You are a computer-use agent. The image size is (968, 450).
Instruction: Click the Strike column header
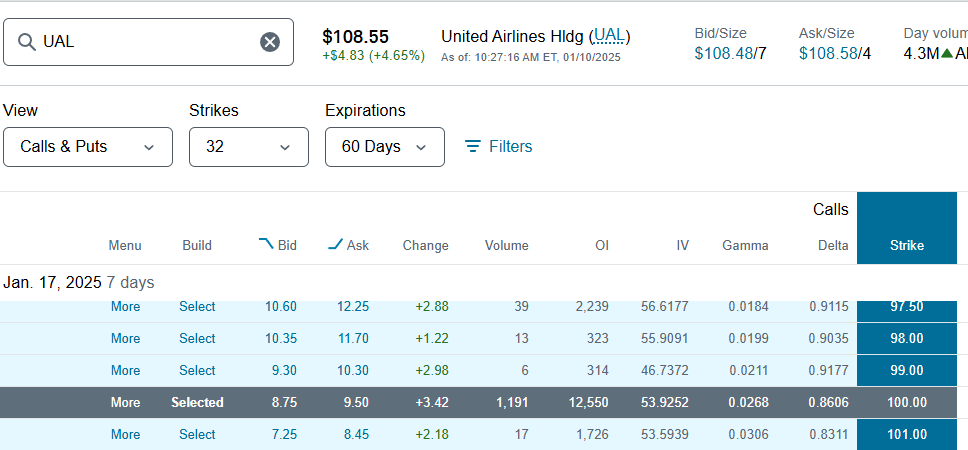(907, 246)
